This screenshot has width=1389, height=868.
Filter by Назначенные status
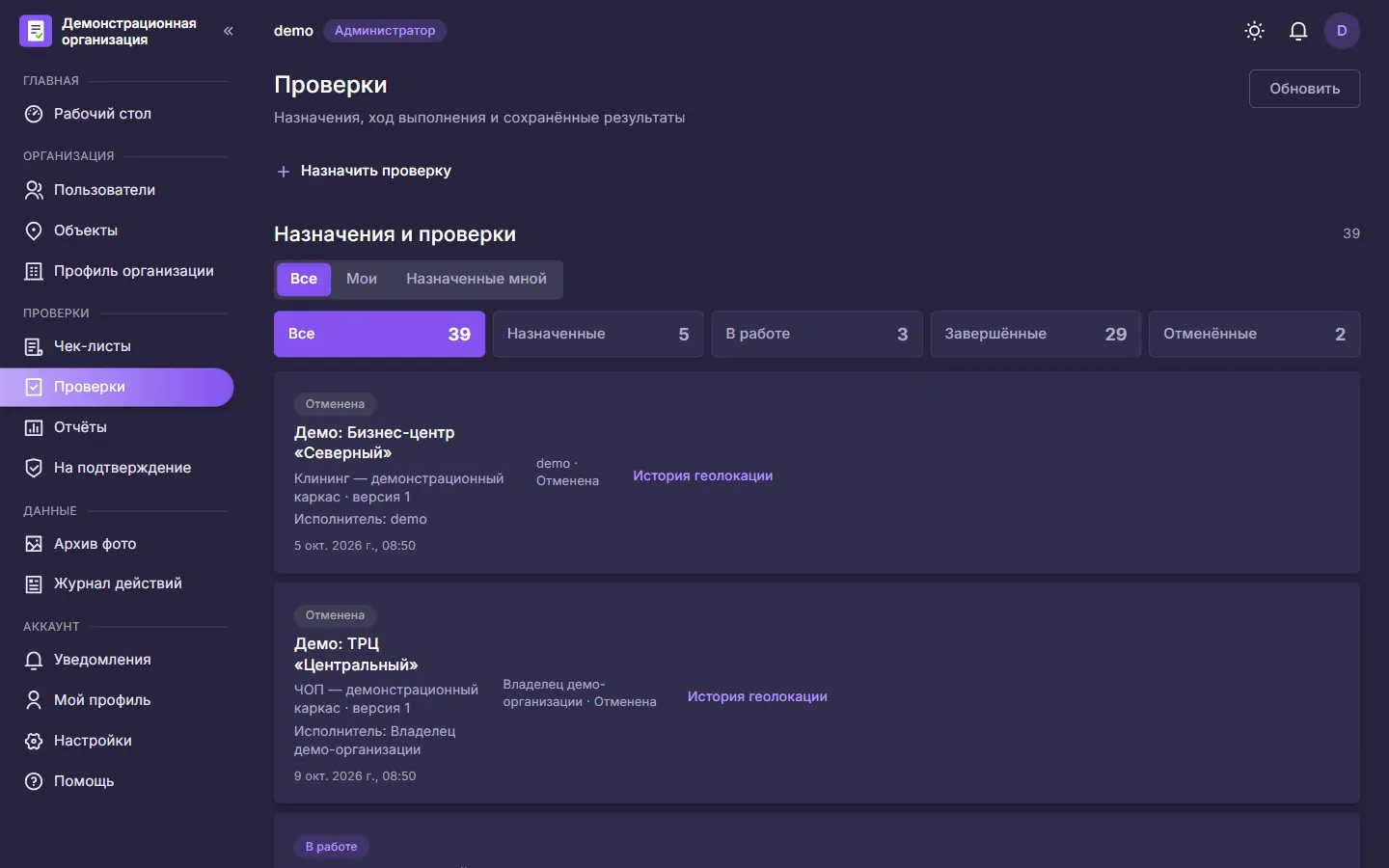pyautogui.click(x=598, y=334)
